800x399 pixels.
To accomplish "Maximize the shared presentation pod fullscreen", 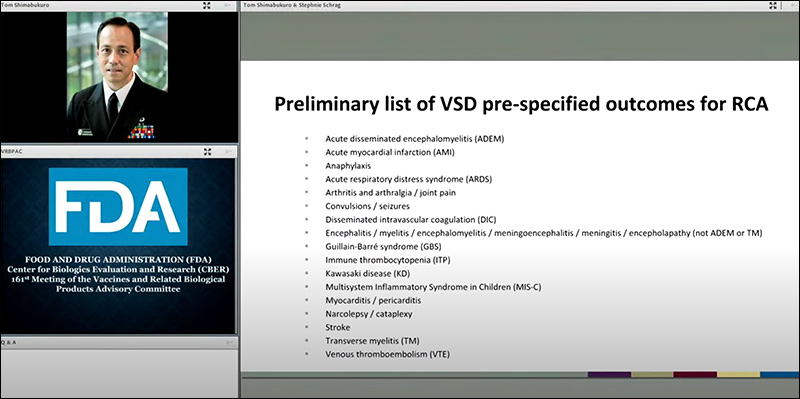I will (x=773, y=6).
